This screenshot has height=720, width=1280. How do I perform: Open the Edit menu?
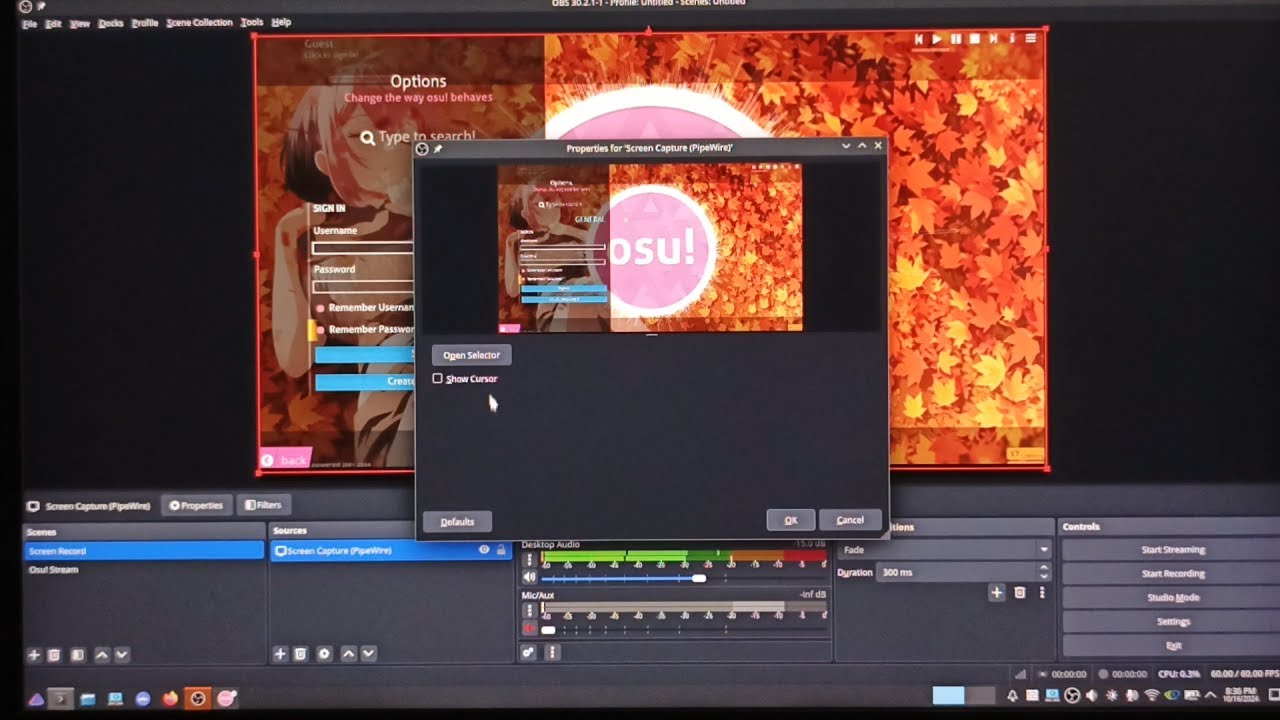click(x=53, y=23)
